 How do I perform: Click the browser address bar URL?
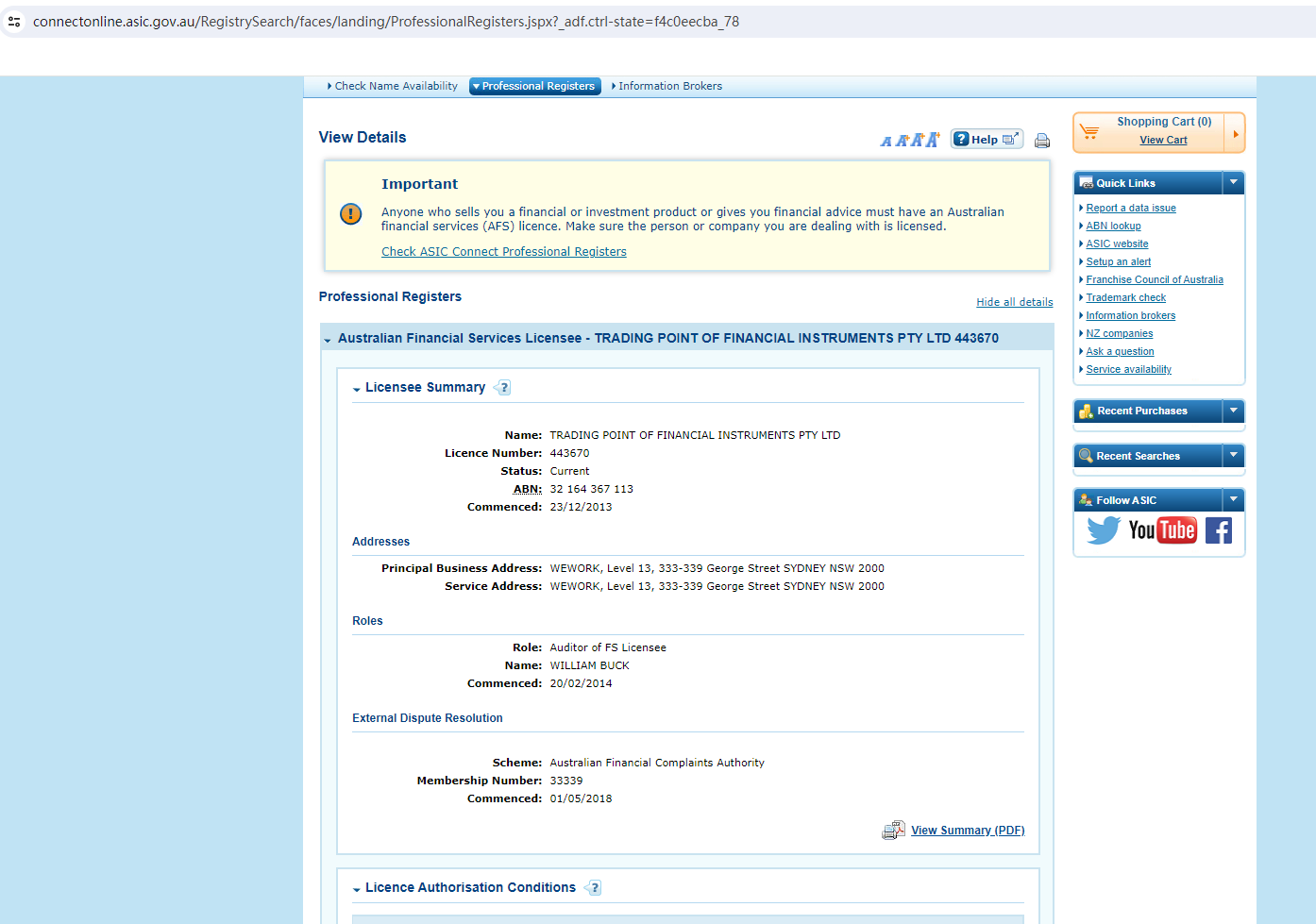point(386,22)
